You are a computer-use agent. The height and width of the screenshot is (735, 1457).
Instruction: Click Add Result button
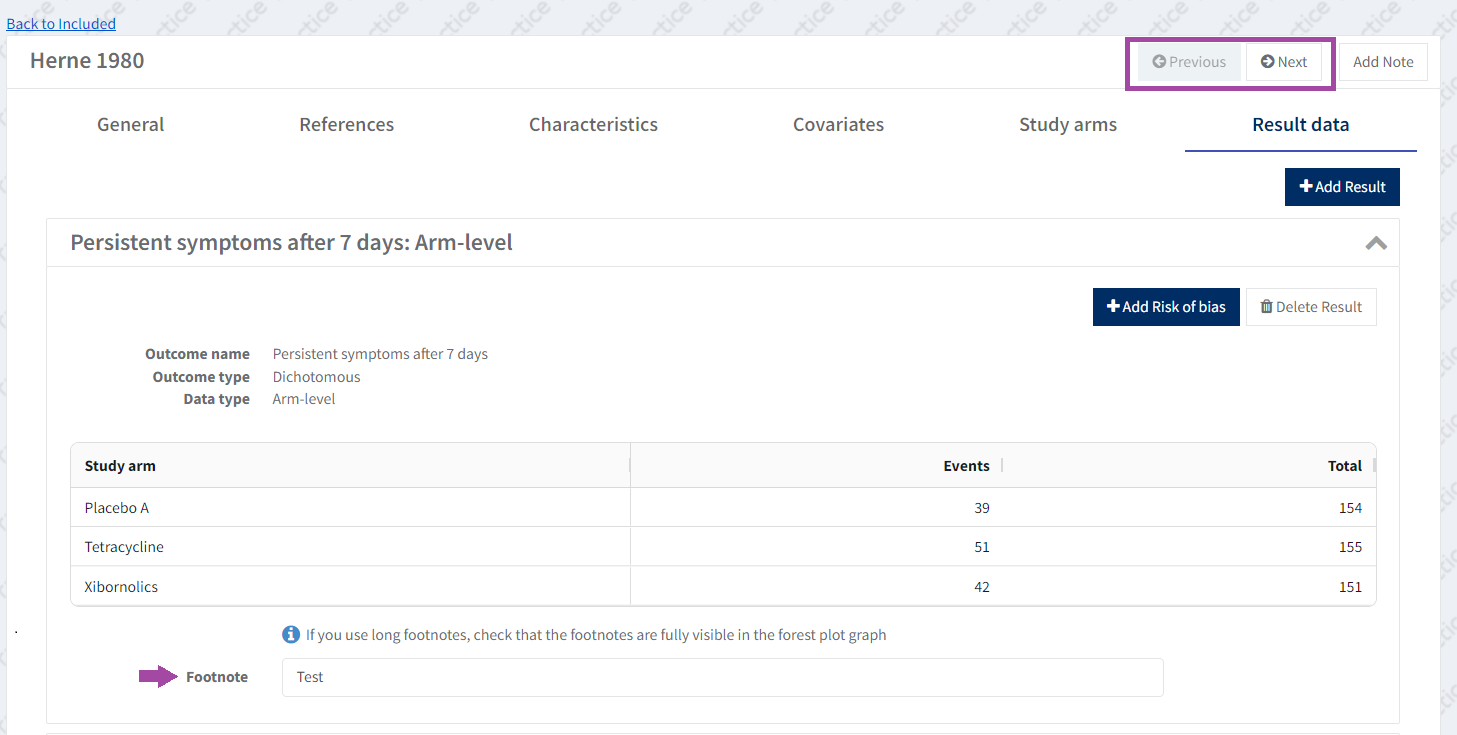point(1341,187)
